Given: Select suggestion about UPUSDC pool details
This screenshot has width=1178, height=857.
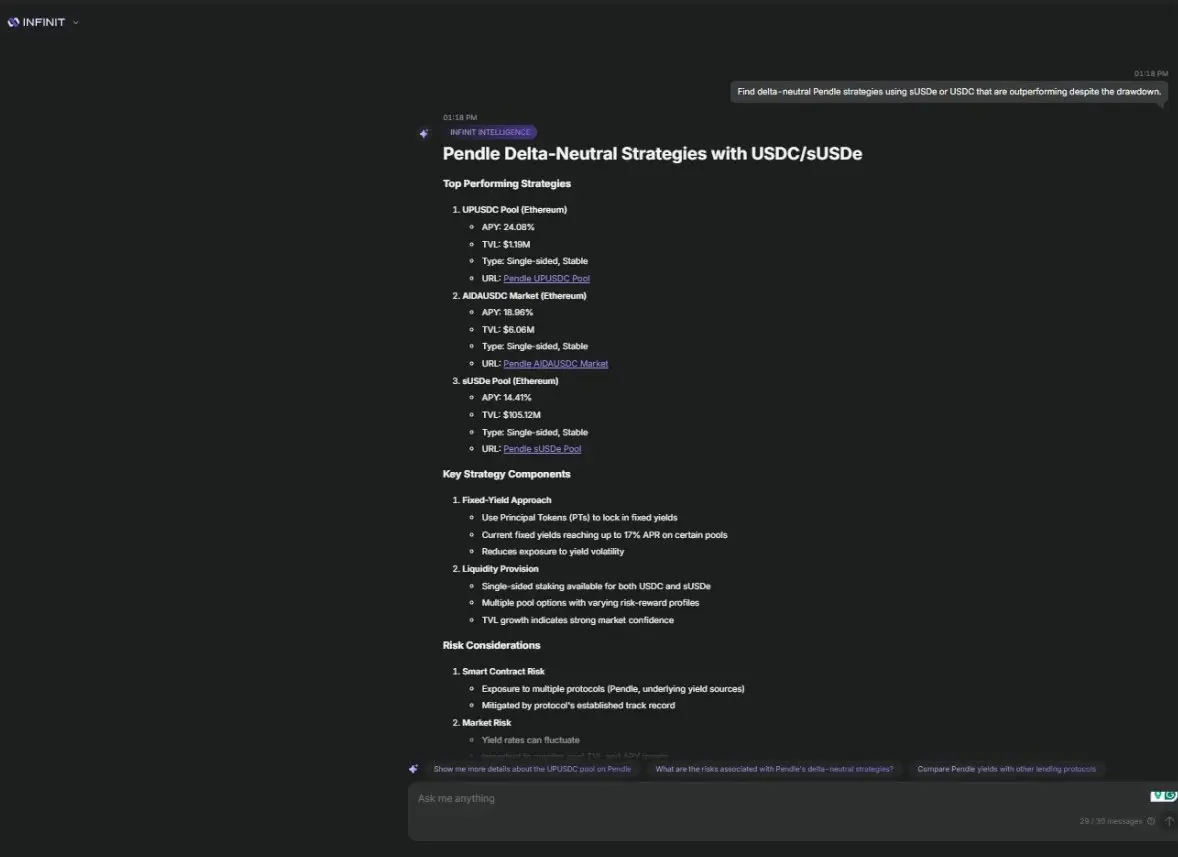Looking at the screenshot, I should point(532,769).
